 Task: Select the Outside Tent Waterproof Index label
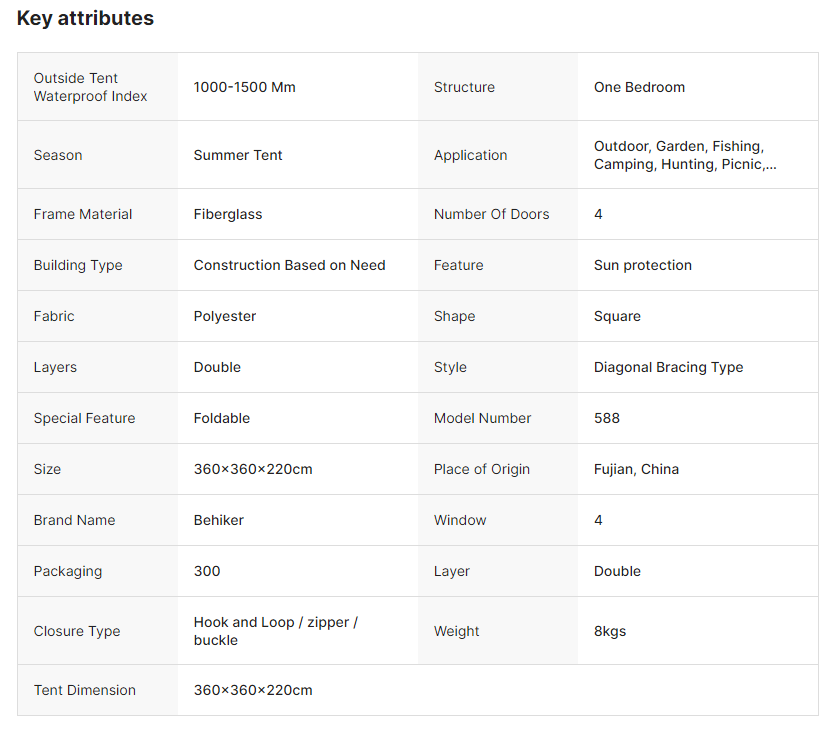click(x=90, y=87)
